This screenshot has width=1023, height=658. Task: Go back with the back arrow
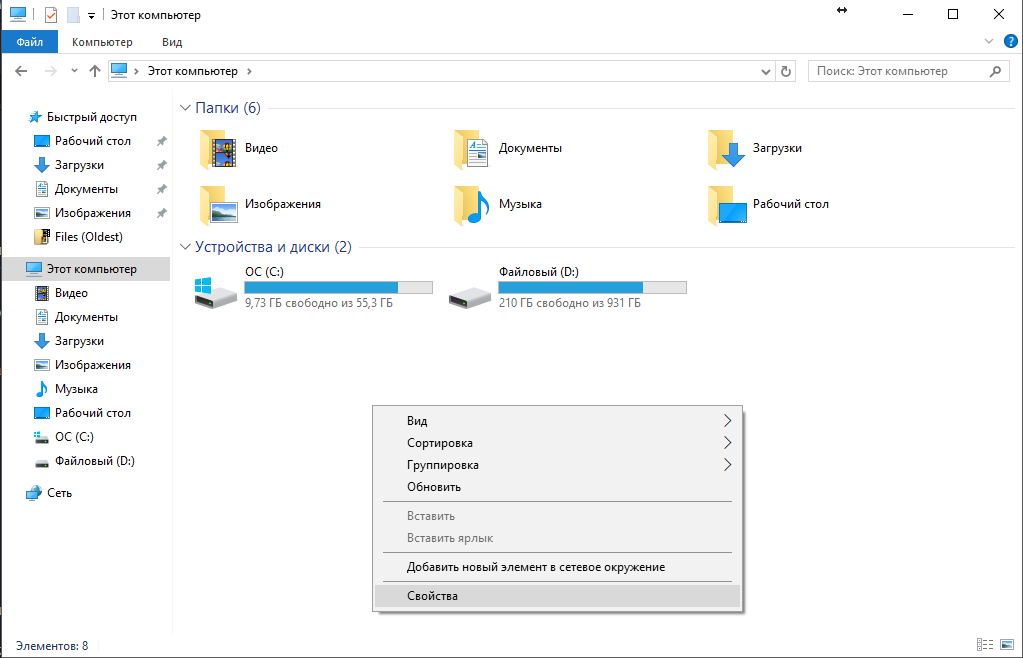pos(21,71)
